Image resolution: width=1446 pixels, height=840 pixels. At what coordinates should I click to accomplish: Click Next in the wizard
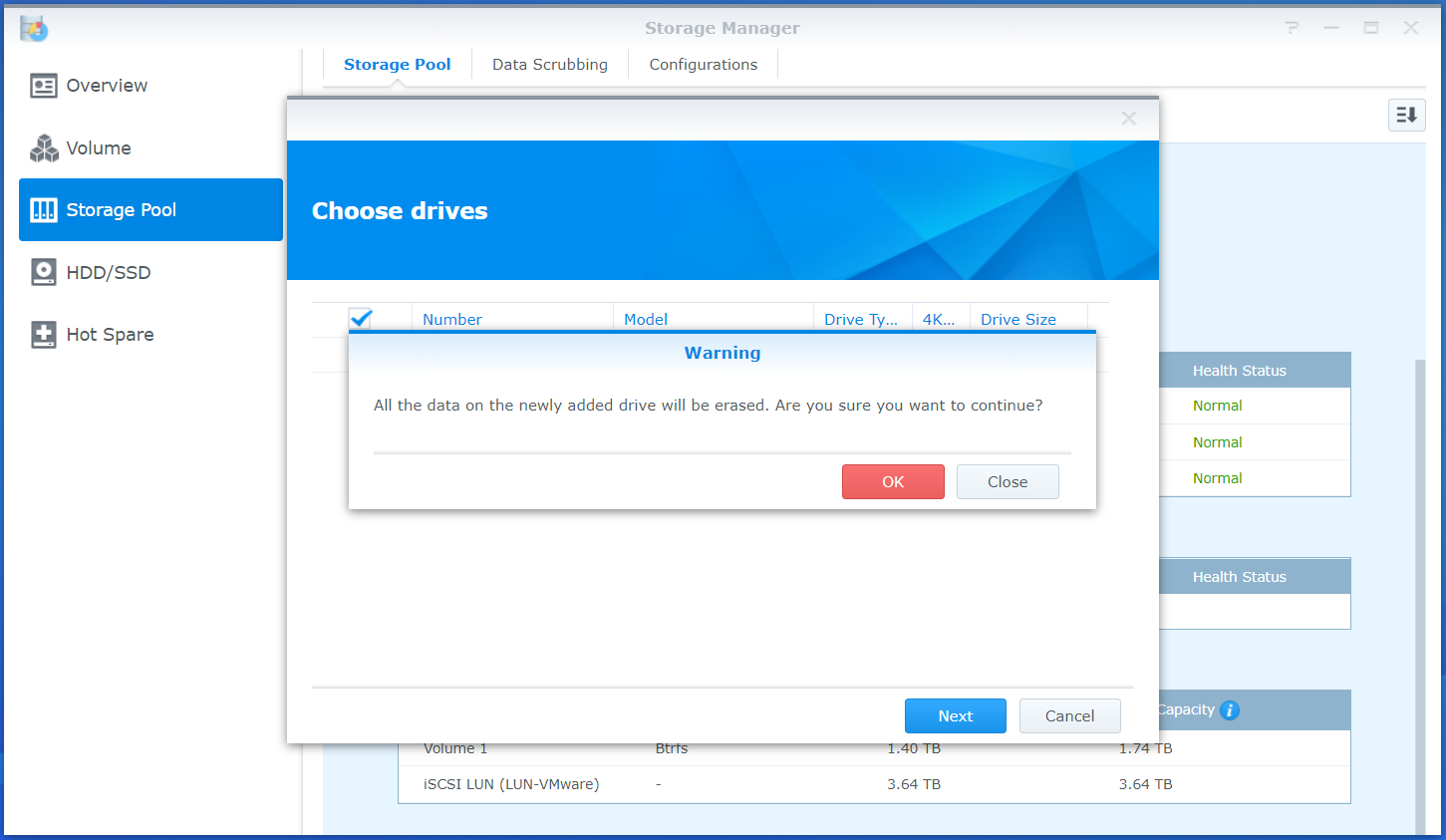pyautogui.click(x=956, y=716)
